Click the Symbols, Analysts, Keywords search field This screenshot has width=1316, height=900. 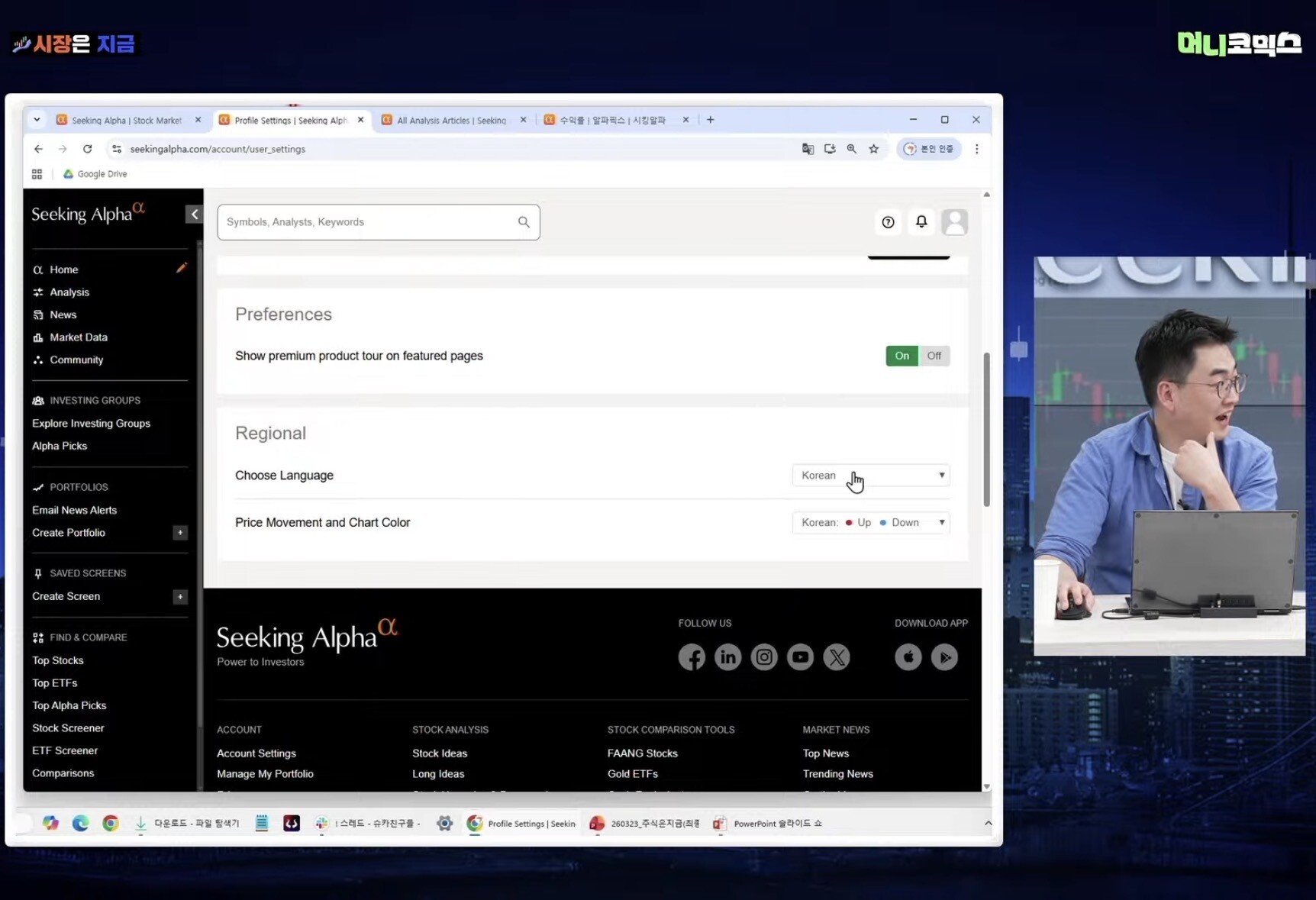click(366, 222)
